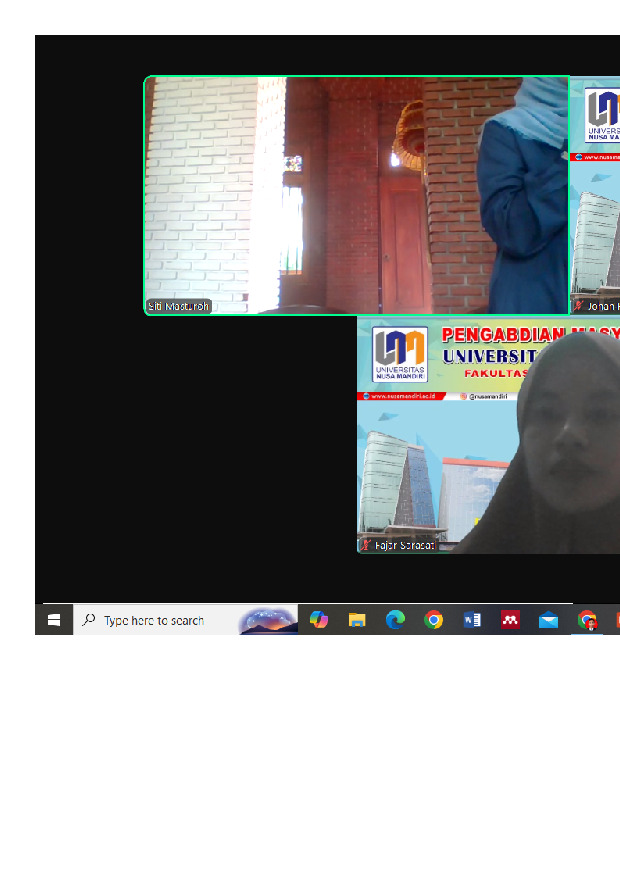
Task: Open Google Chrome from the taskbar
Action: click(433, 620)
